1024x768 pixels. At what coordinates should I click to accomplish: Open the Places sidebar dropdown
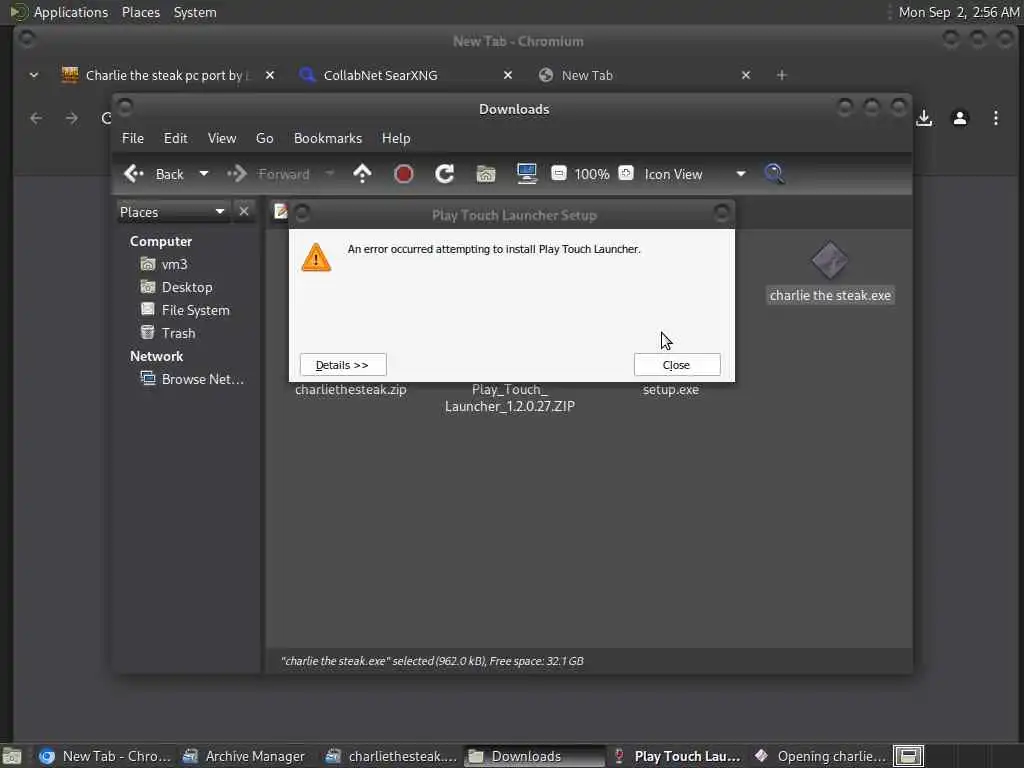point(172,212)
